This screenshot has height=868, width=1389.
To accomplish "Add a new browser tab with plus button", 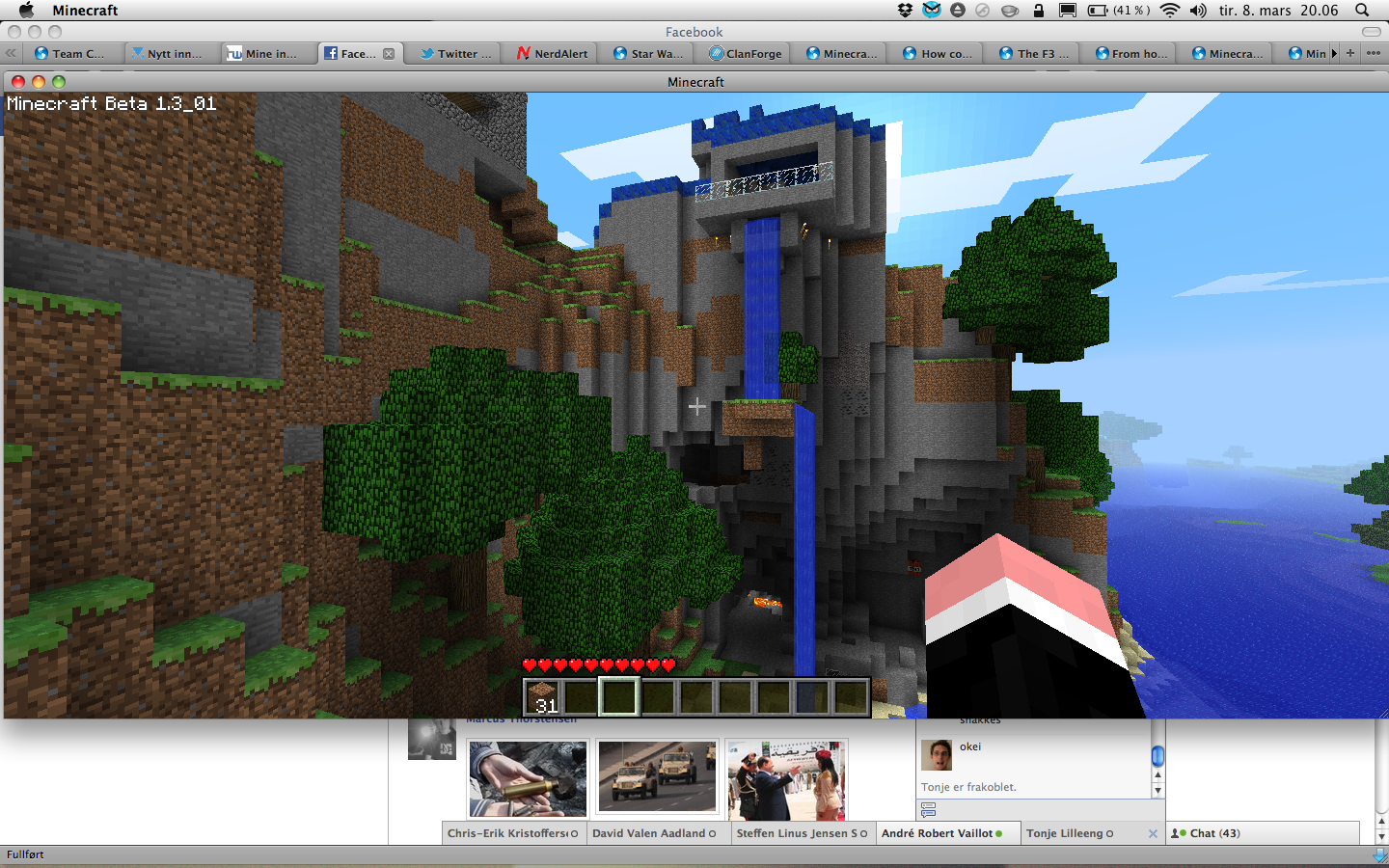I will point(1350,53).
